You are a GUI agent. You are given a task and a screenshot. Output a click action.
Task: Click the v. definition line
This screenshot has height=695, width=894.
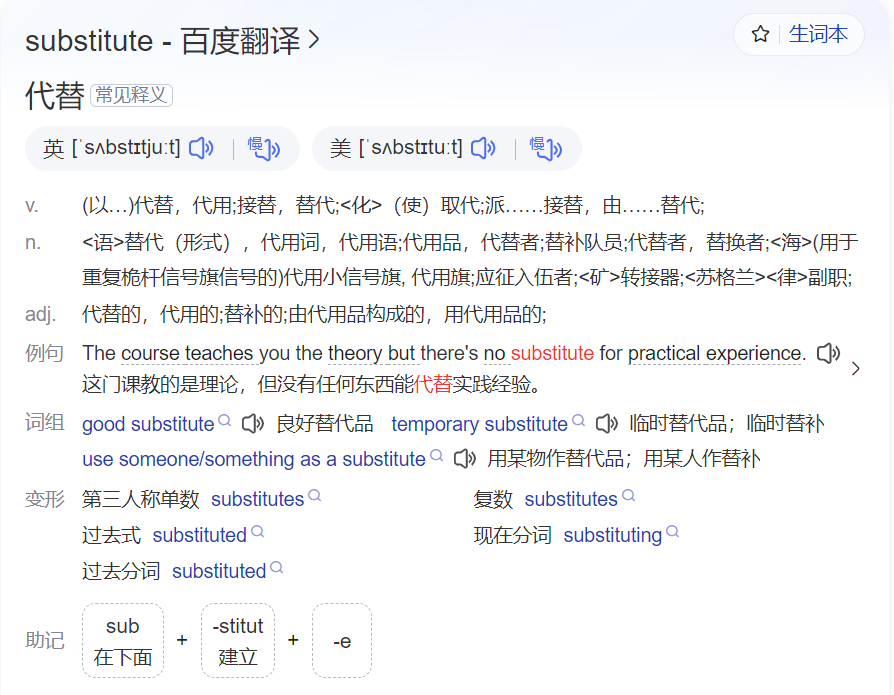[x=393, y=205]
